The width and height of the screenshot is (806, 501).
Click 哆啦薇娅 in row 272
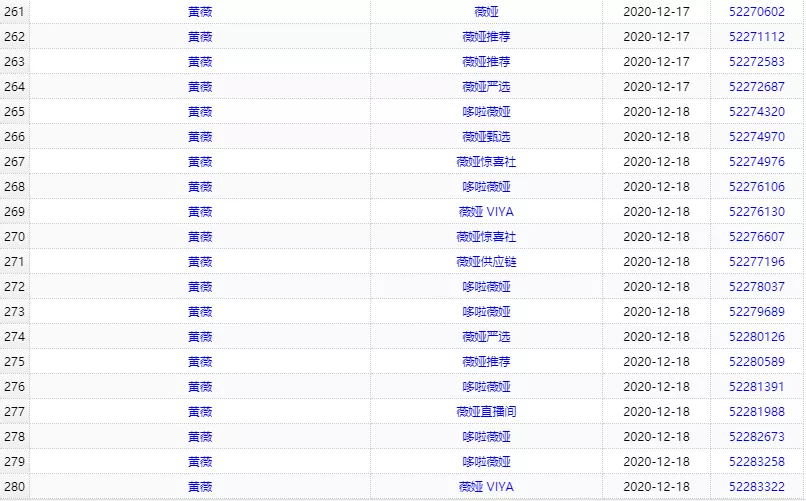(x=486, y=287)
